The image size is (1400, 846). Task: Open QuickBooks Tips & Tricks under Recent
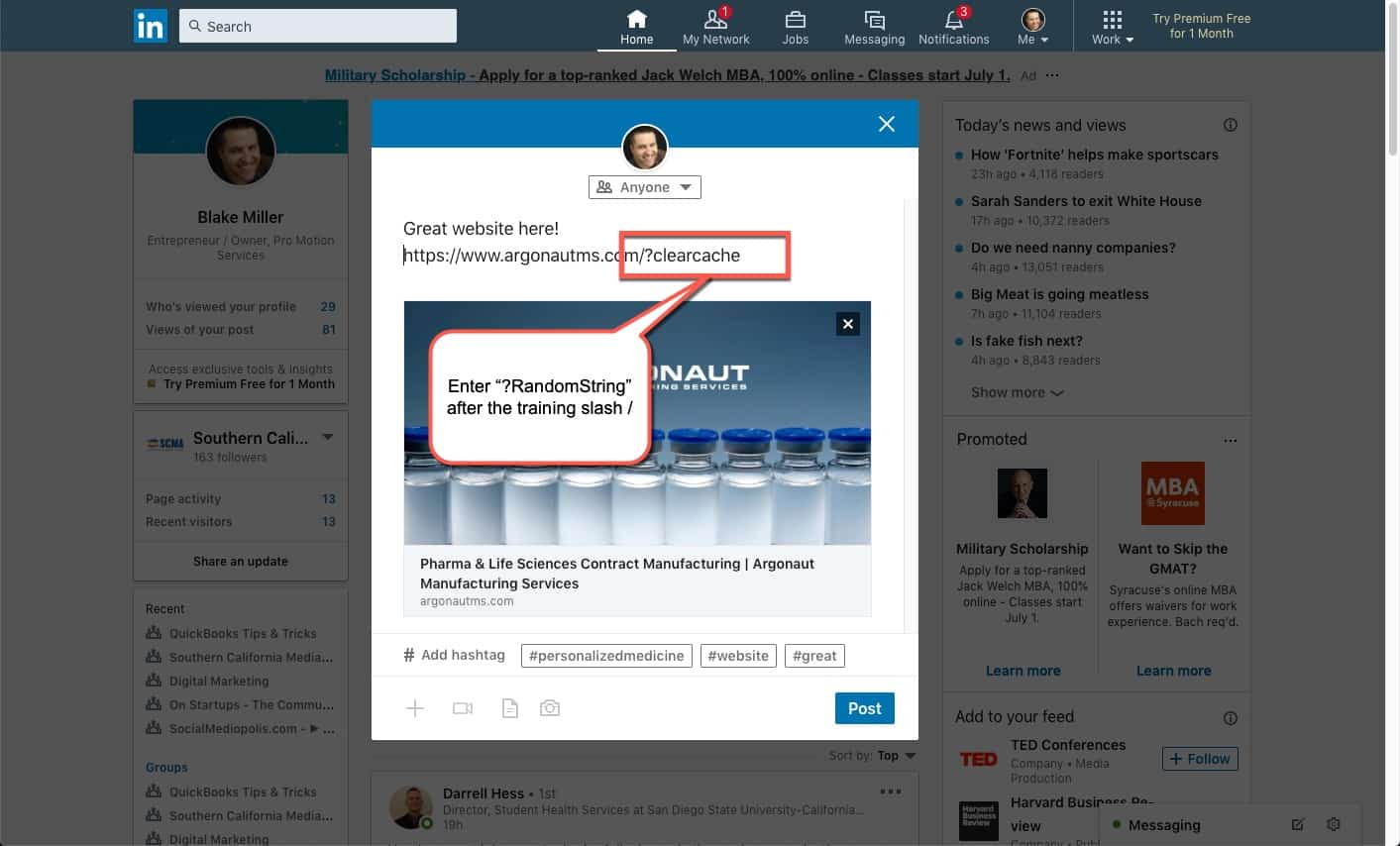242,634
